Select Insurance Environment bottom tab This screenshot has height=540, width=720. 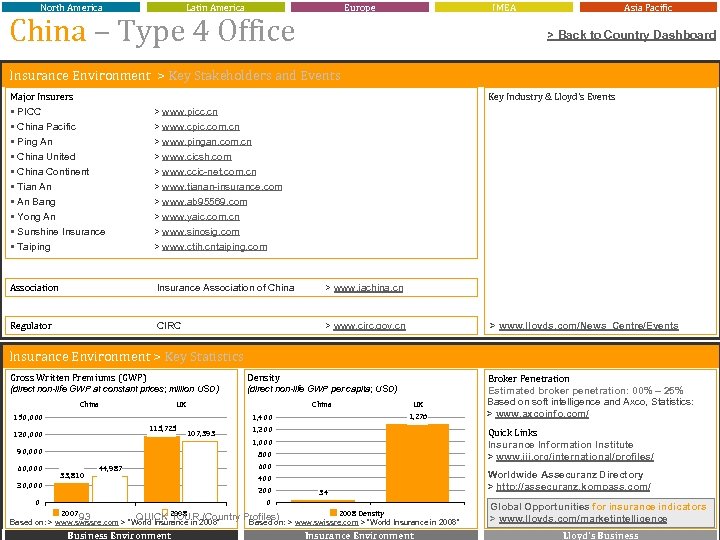[360, 535]
